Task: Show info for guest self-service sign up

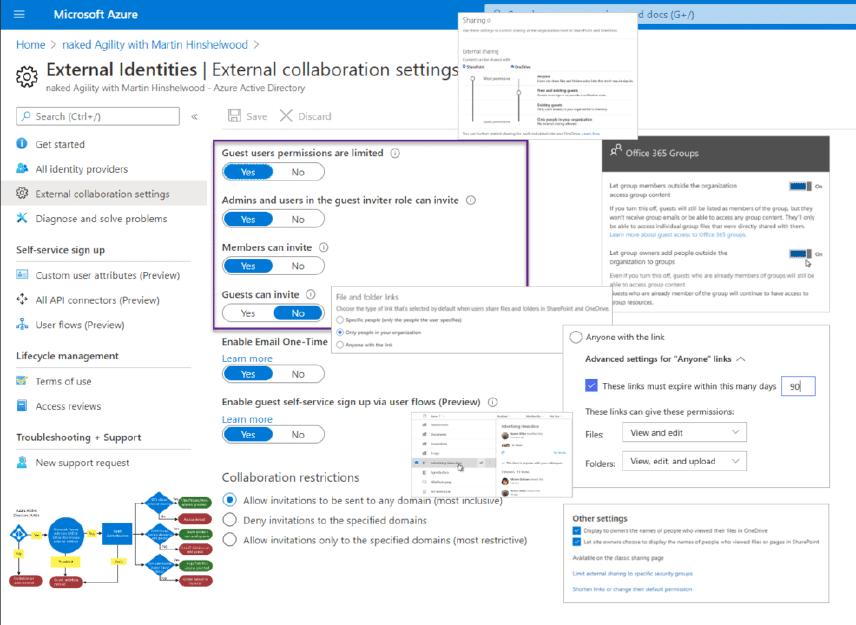Action: (493, 402)
